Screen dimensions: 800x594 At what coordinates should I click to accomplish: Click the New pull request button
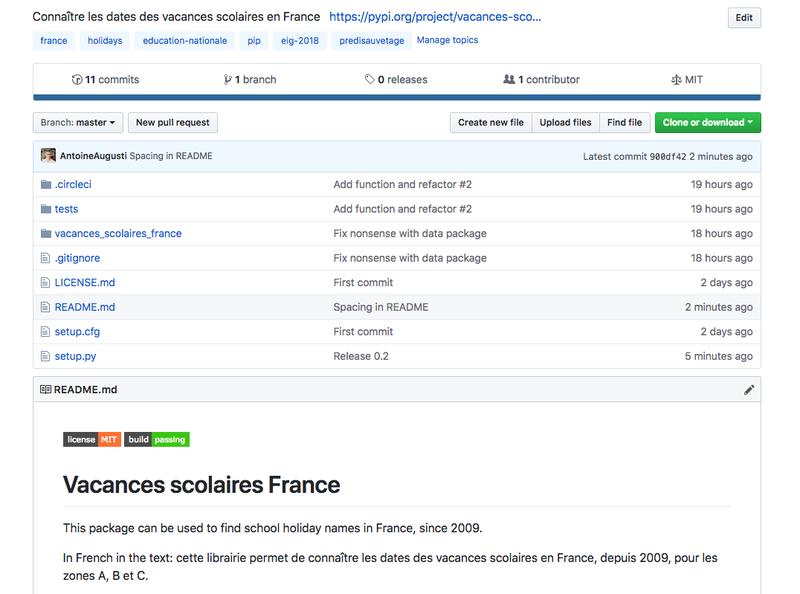tap(173, 123)
